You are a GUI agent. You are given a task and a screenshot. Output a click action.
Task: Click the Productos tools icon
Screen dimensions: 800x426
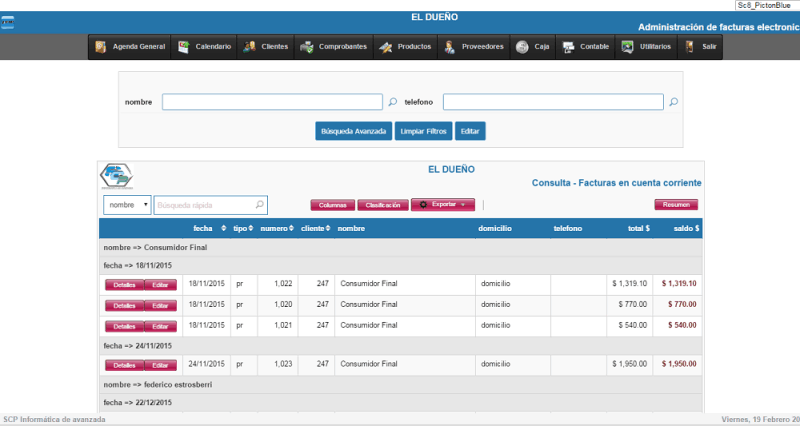[386, 47]
